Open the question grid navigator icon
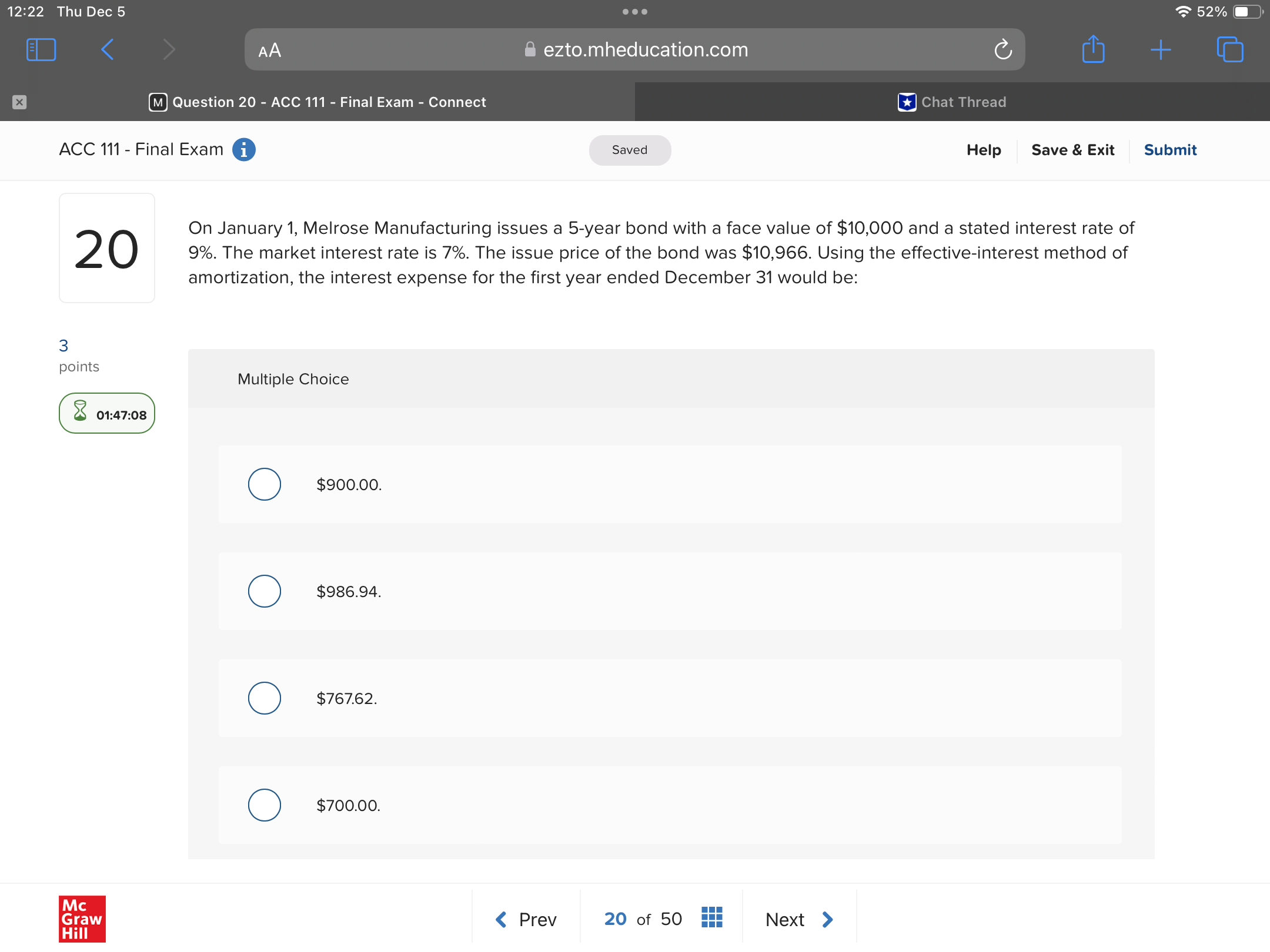1270x952 pixels. pyautogui.click(x=711, y=918)
